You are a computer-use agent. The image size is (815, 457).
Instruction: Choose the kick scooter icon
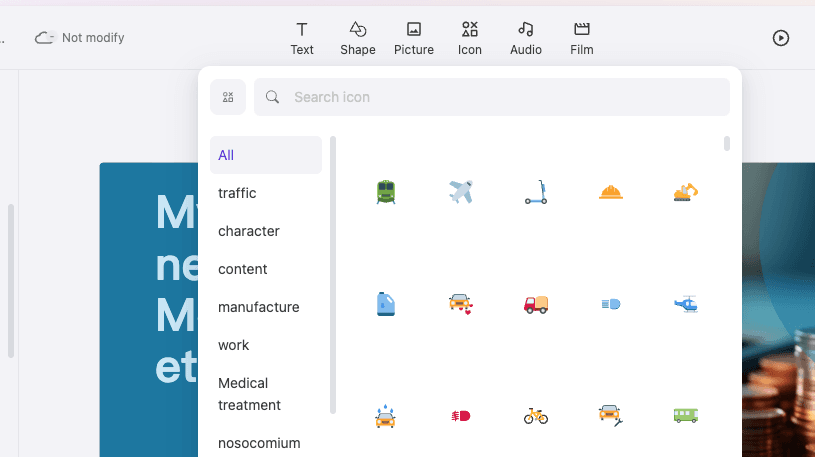pos(536,192)
